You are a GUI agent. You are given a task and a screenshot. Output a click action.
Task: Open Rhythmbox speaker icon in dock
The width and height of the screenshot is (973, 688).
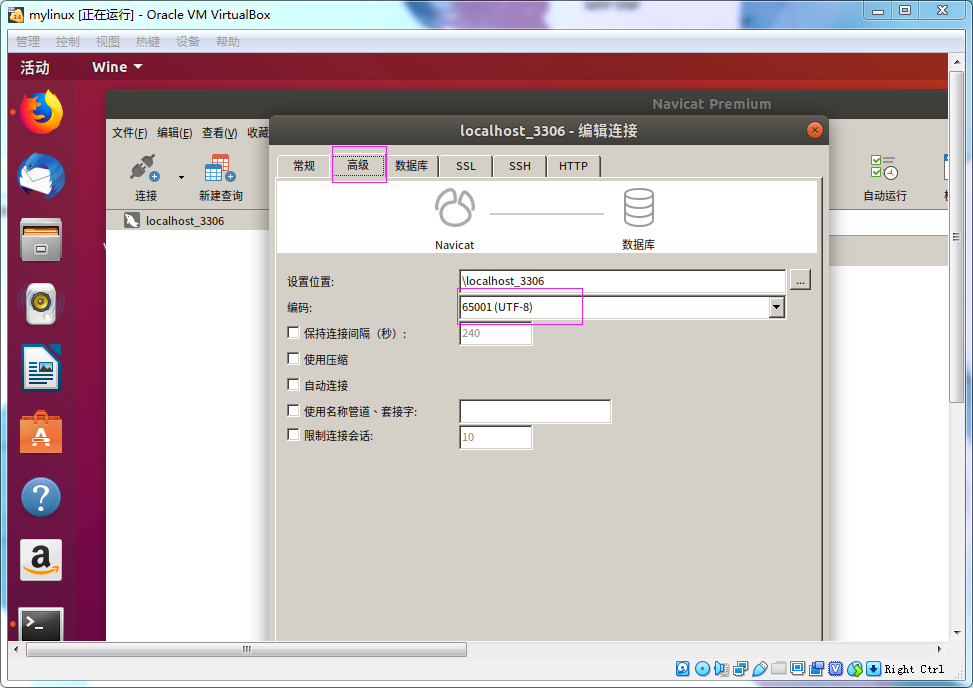pyautogui.click(x=41, y=304)
